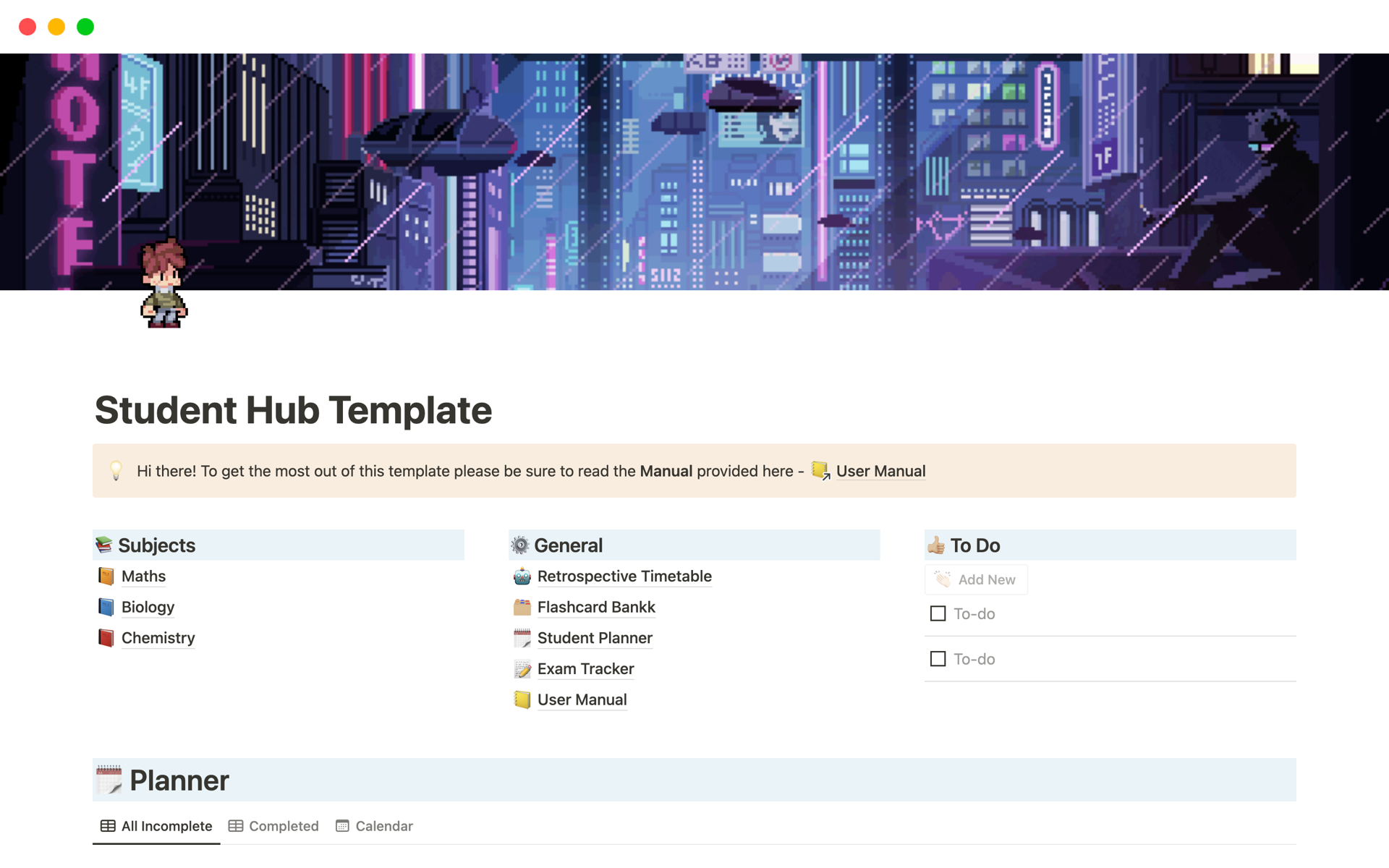Click the robot icon beside Retrospective Timetable
1389x868 pixels.
(522, 576)
